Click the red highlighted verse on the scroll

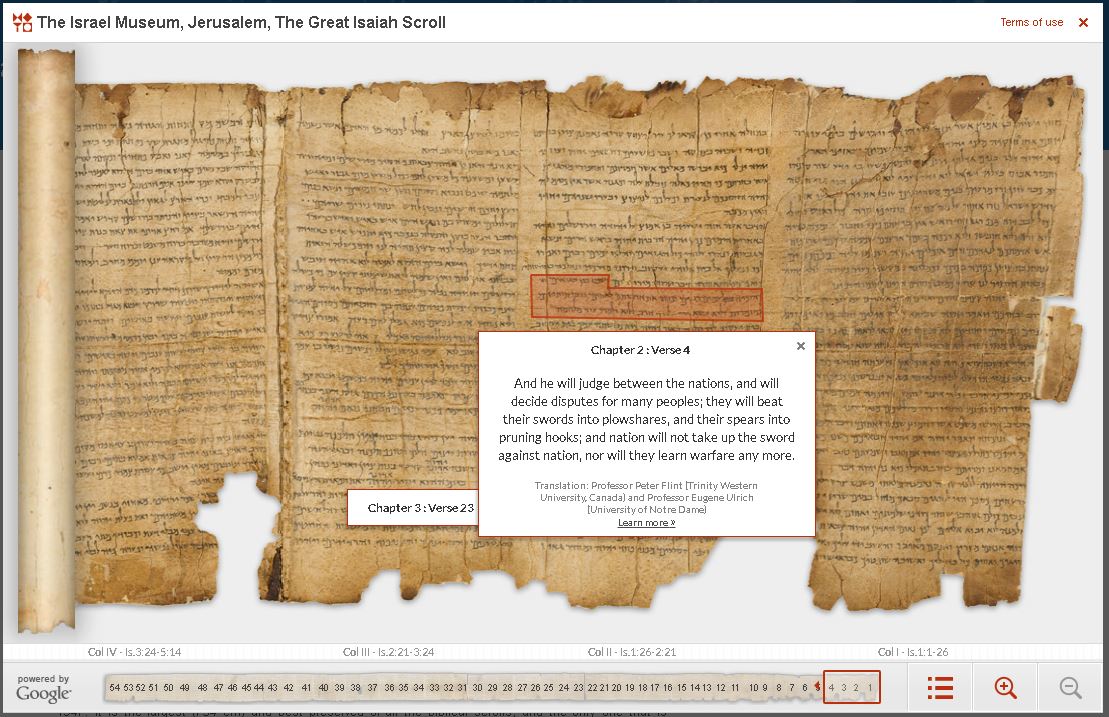646,302
